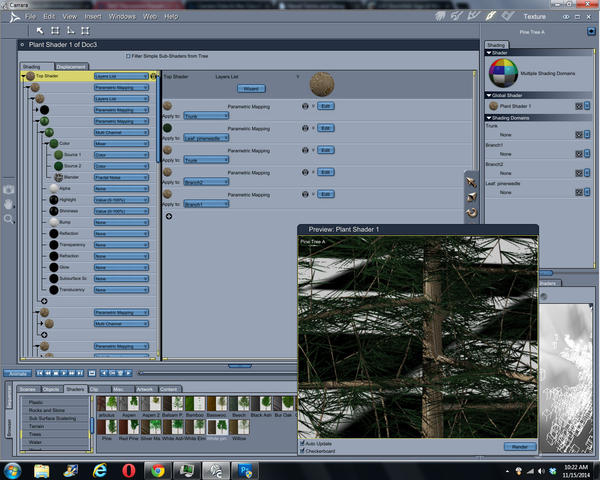Open the Leaf pineneedle Apply to dropdown

click(207, 138)
